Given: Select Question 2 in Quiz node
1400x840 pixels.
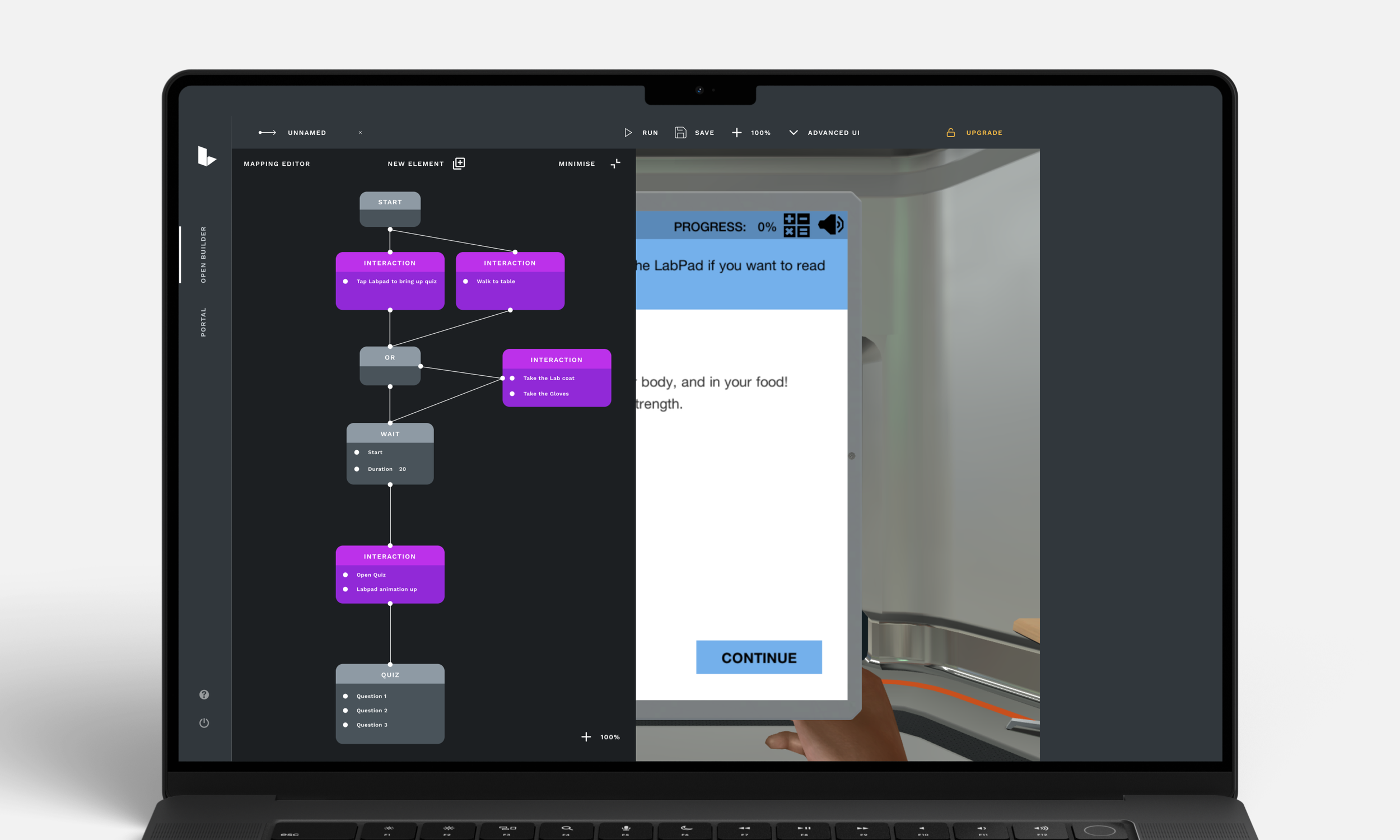Looking at the screenshot, I should coord(372,711).
